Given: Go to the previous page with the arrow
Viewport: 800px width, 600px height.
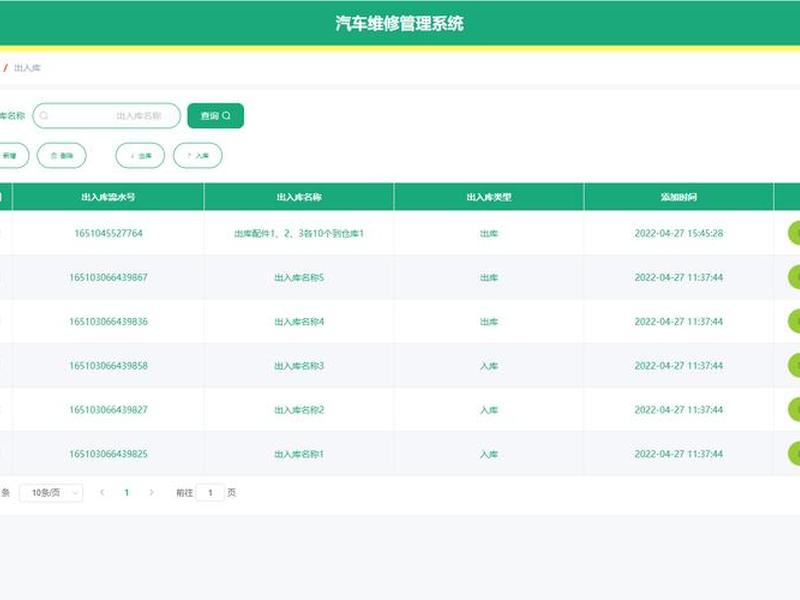Looking at the screenshot, I should (103, 493).
